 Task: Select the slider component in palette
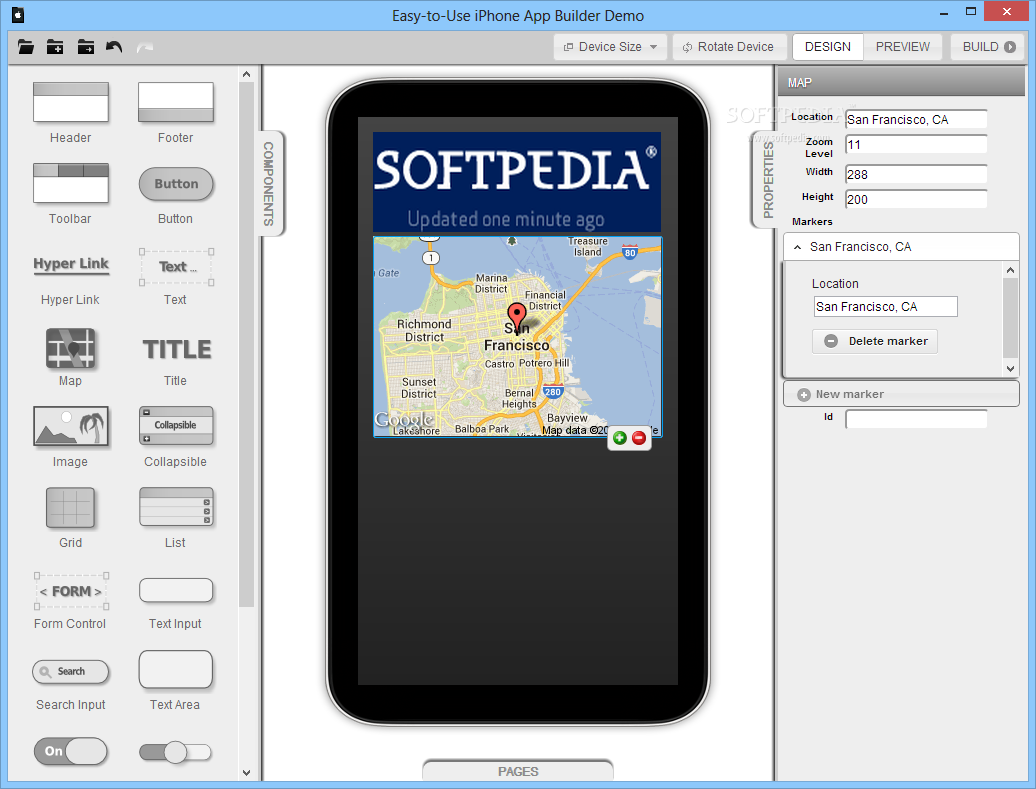pos(175,752)
